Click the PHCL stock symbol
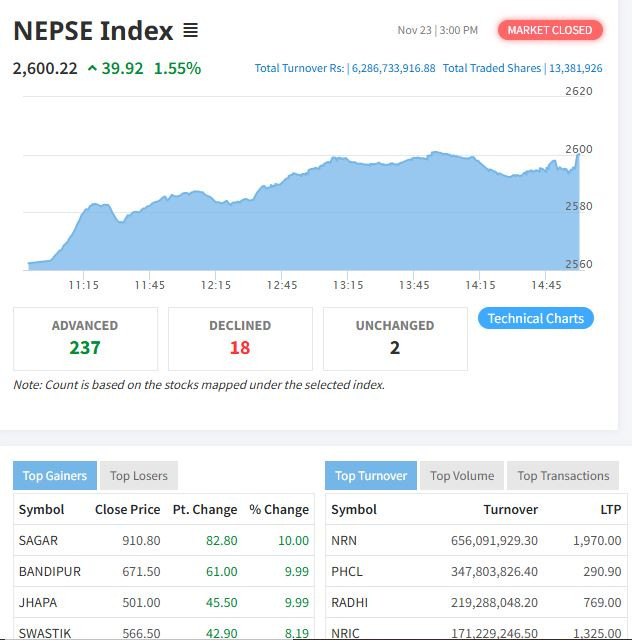Viewport: 632px width, 640px height. pyautogui.click(x=346, y=571)
